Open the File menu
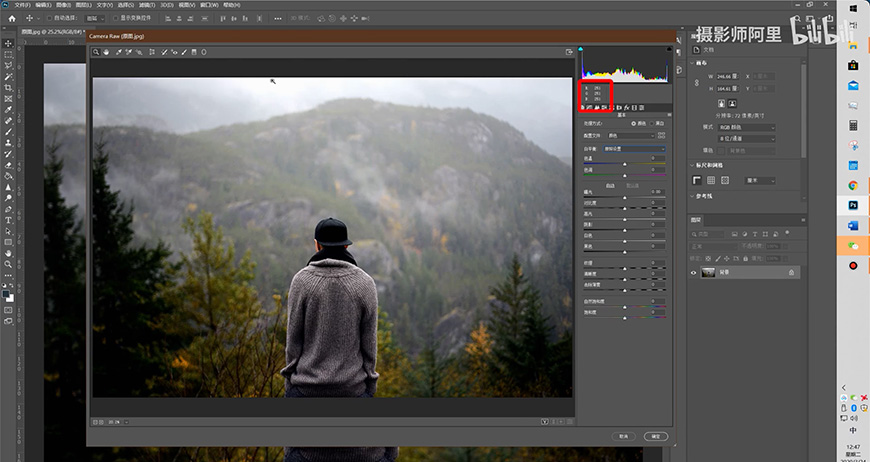Screen dimensions: 870x462 22,5
